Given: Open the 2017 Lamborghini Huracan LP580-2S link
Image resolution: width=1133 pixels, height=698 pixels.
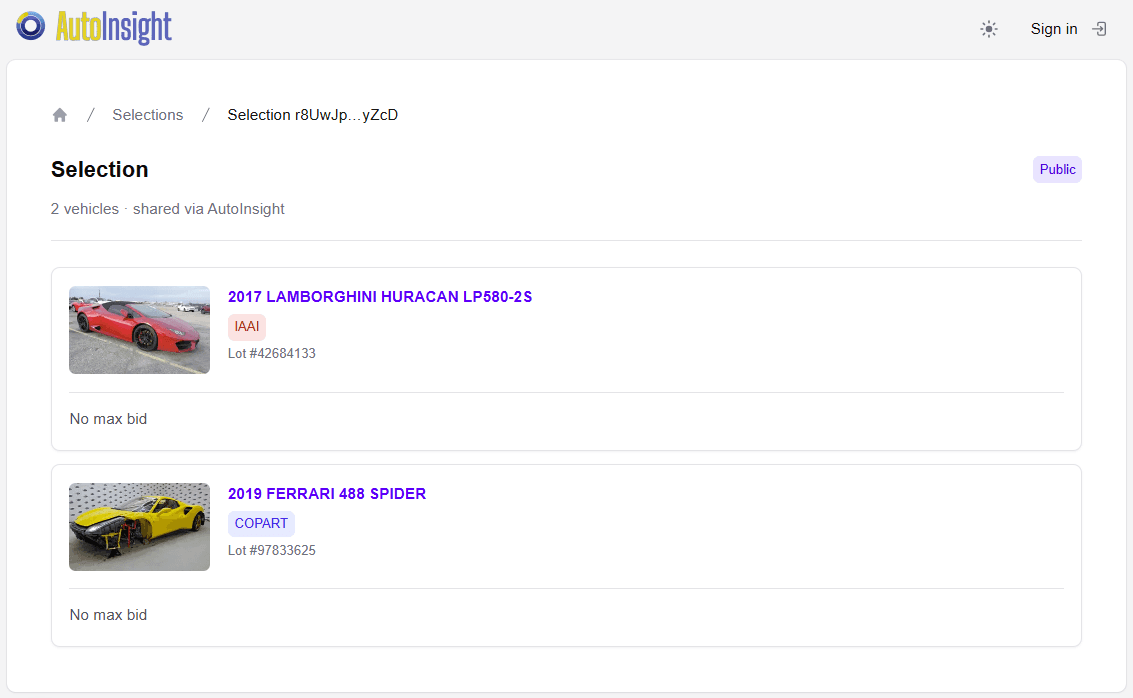Looking at the screenshot, I should [380, 297].
